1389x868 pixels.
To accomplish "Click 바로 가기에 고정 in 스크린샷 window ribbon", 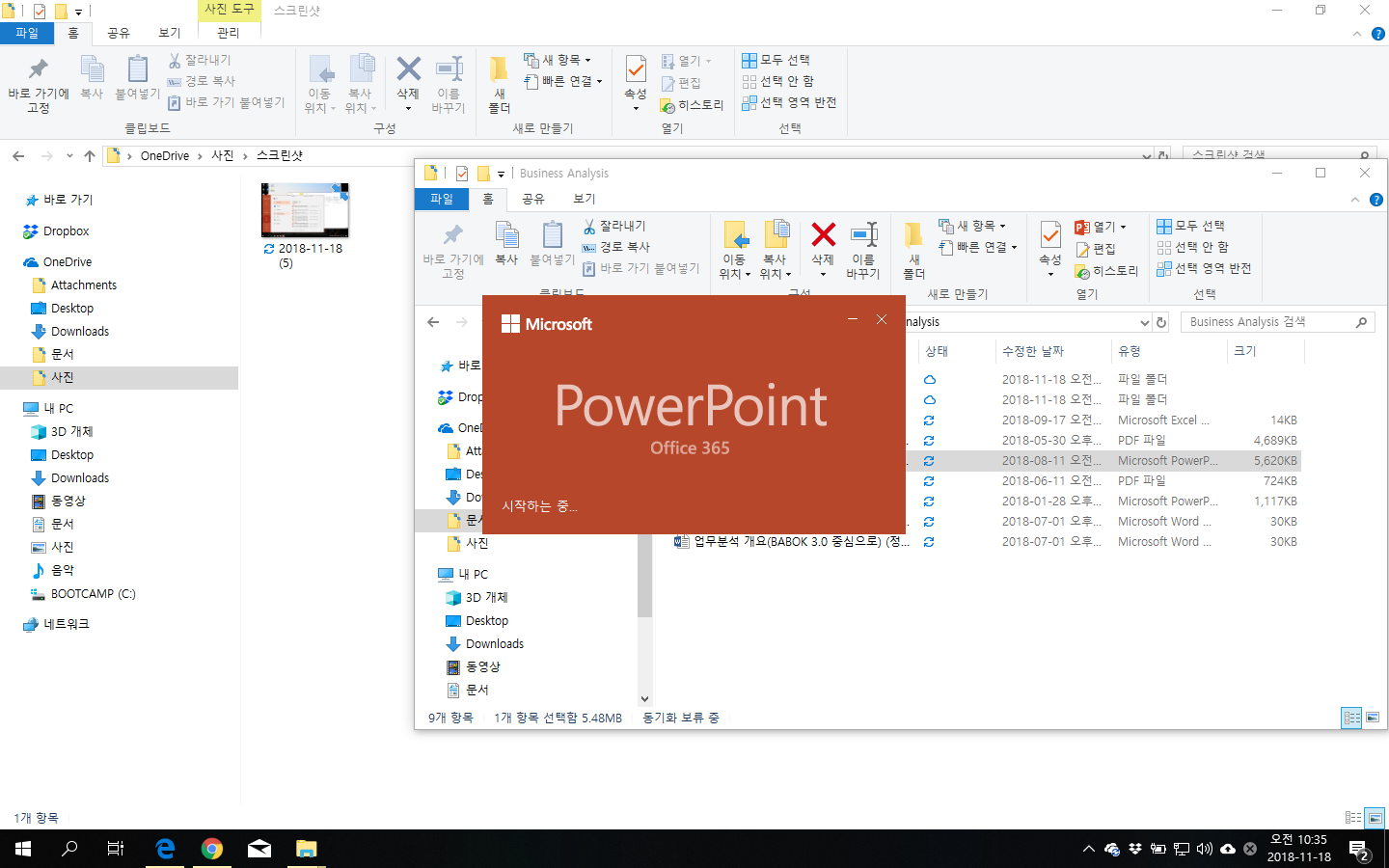I will point(39,85).
